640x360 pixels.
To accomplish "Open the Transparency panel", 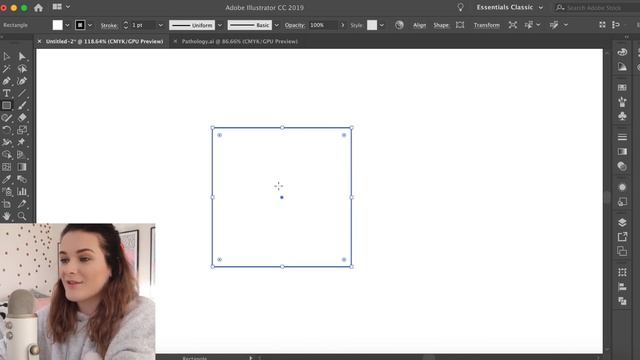I will click(622, 166).
